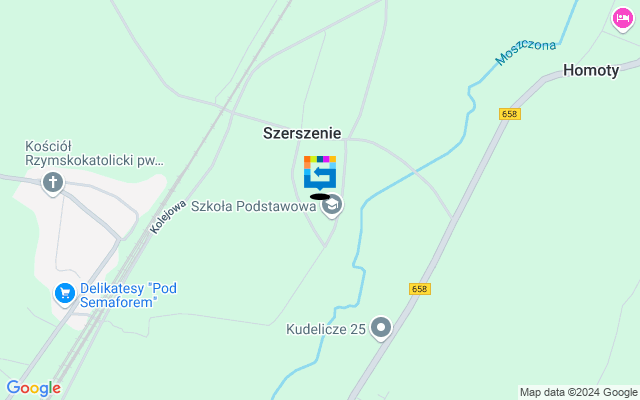Click the black shadow under the pin
The image size is (640, 400).
[320, 197]
